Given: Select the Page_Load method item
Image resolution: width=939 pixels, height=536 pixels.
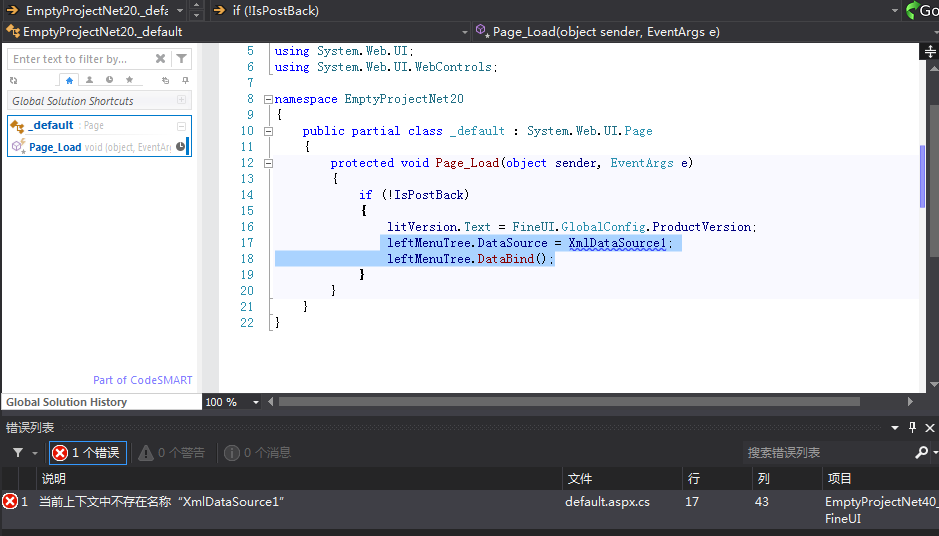Looking at the screenshot, I should (99, 147).
